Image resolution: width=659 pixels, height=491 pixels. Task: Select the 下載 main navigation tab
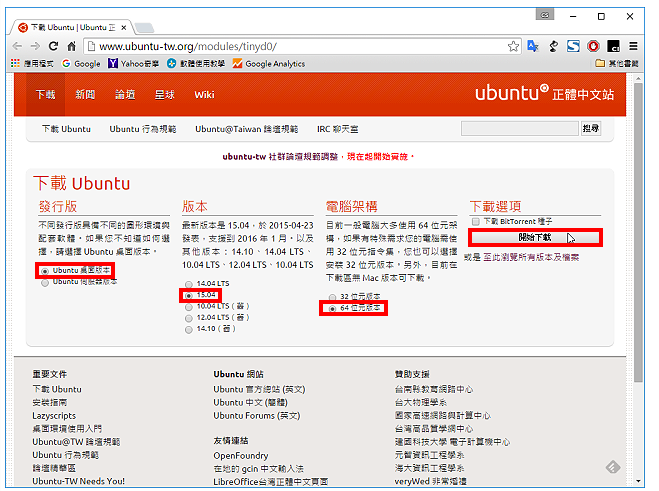coord(45,95)
